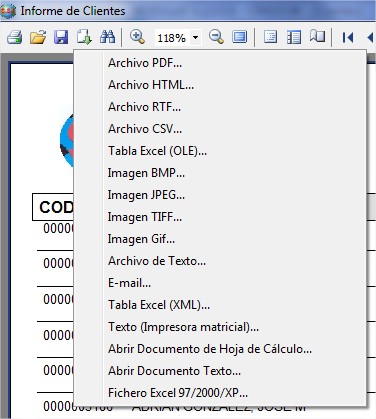376x419 pixels.
Task: Save the report with floppy disk icon
Action: pos(61,37)
